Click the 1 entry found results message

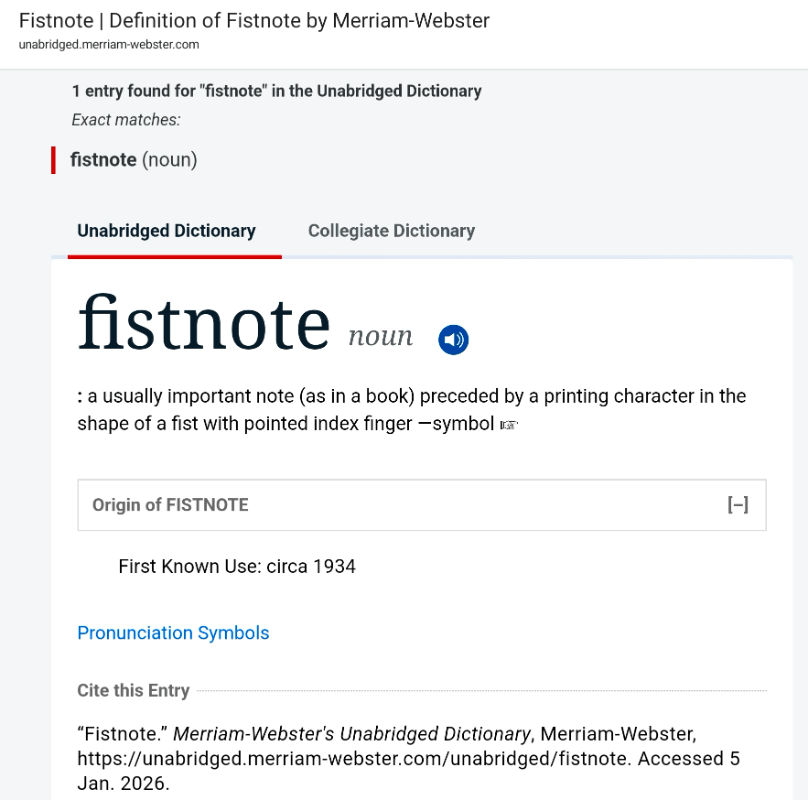[x=276, y=91]
